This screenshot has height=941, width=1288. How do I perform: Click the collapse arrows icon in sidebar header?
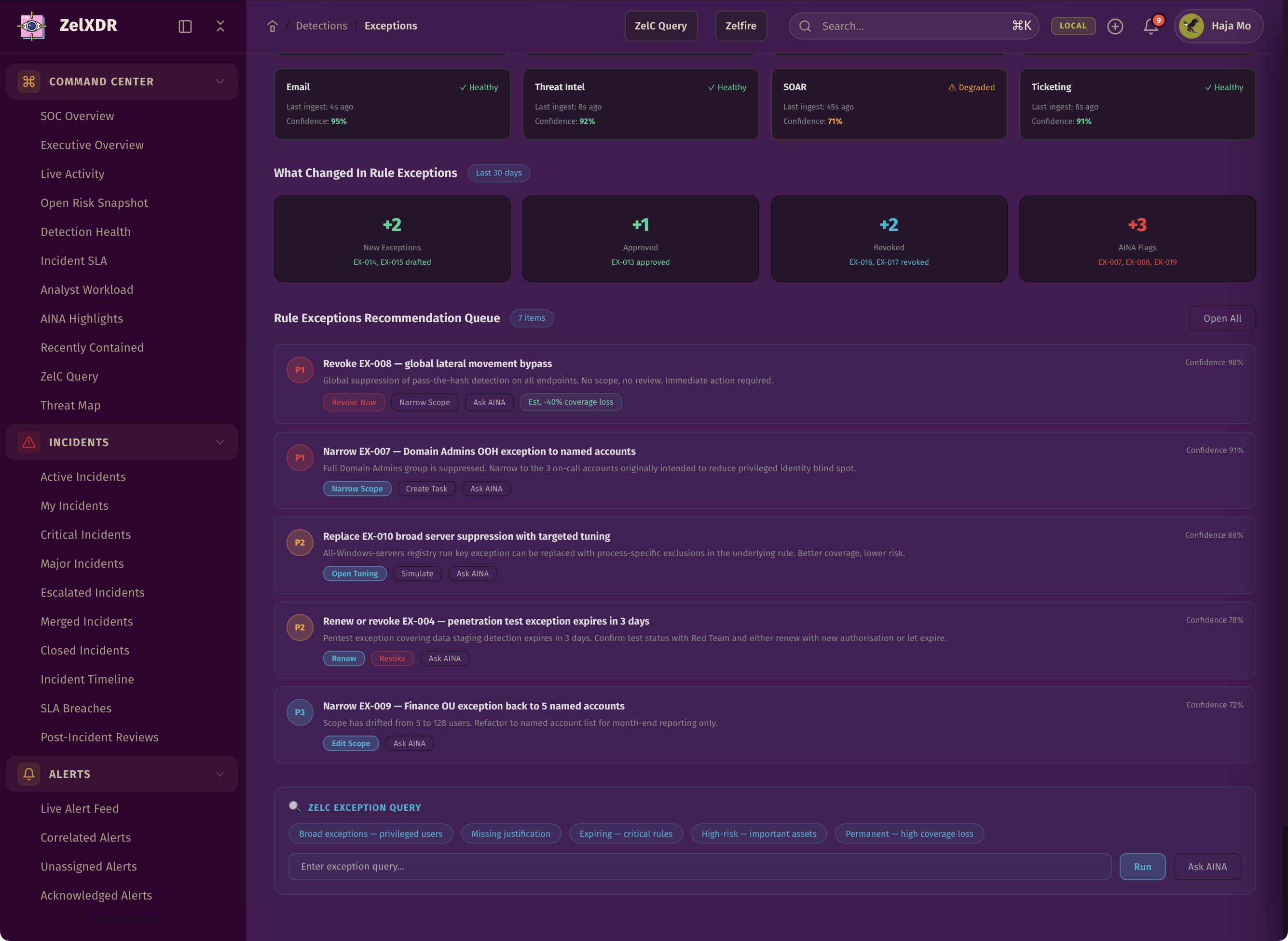coord(220,26)
